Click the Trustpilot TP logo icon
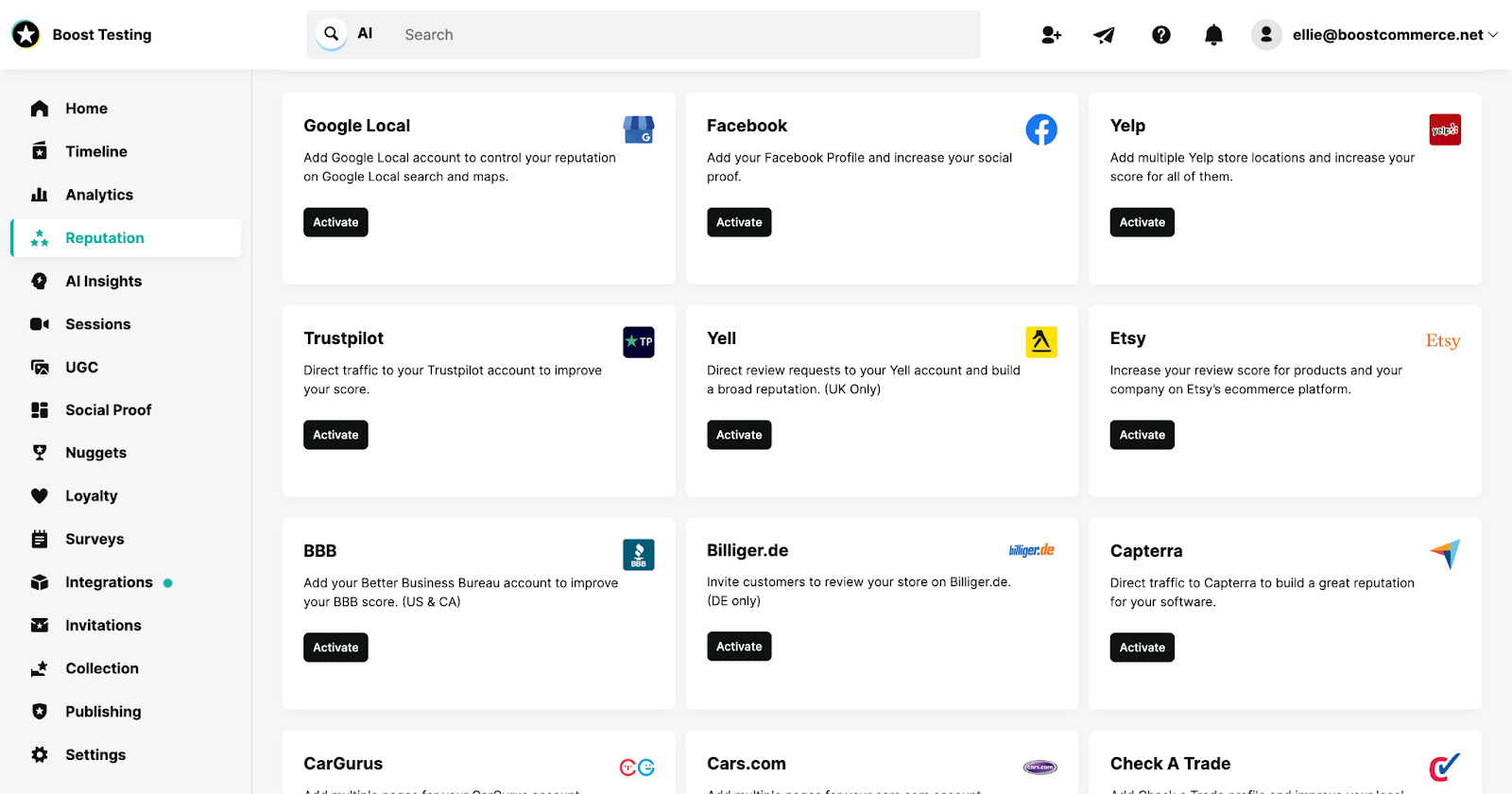The height and width of the screenshot is (794, 1512). click(x=639, y=342)
